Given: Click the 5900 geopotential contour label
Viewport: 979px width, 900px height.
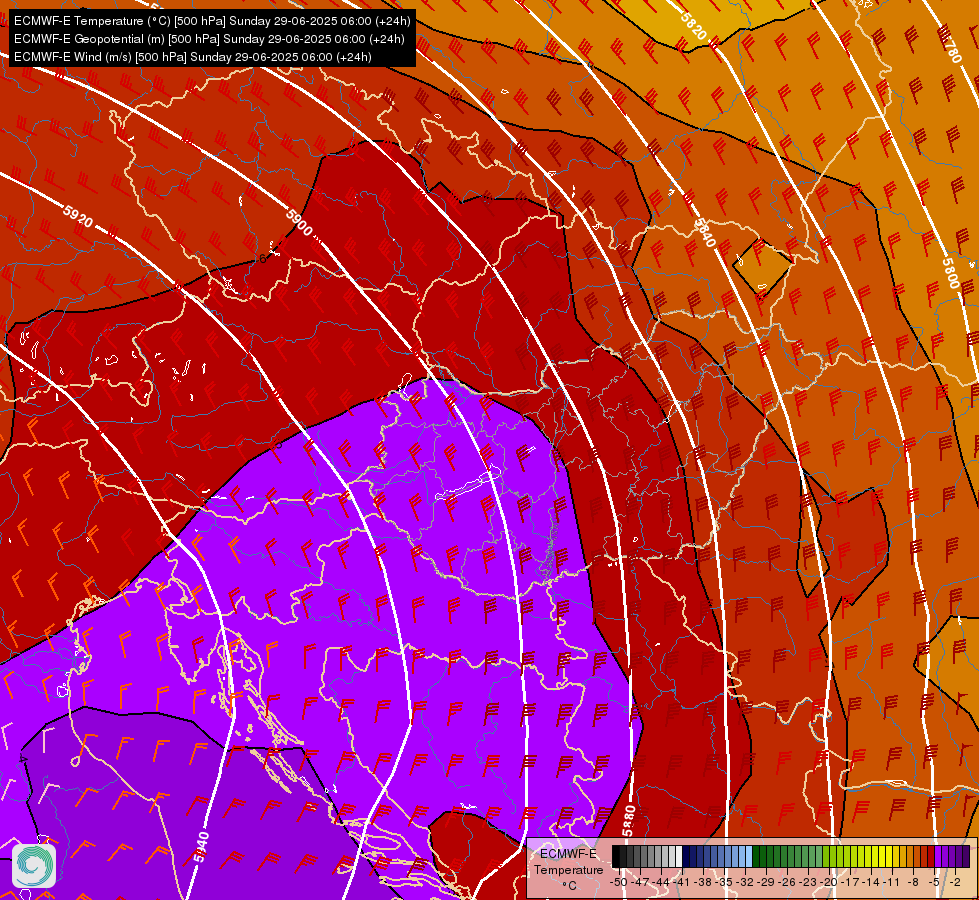Looking at the screenshot, I should click(299, 222).
